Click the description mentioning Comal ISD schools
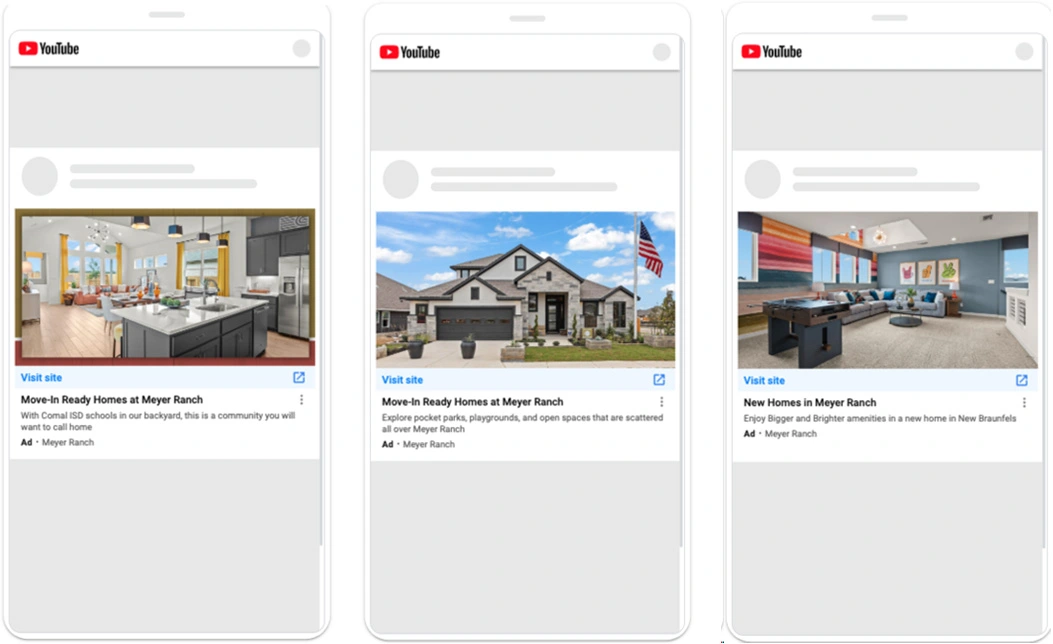The image size is (1053, 644). click(158, 421)
